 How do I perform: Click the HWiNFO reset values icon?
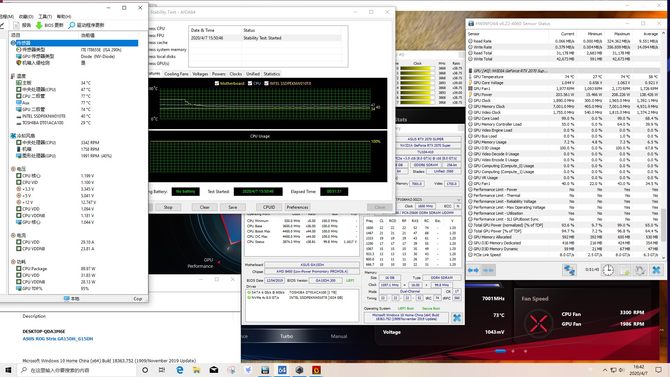[x=640, y=270]
